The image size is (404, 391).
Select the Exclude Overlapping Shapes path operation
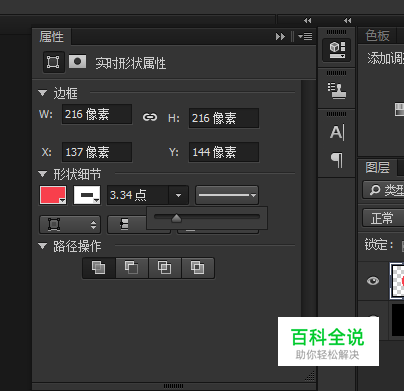pos(198,268)
